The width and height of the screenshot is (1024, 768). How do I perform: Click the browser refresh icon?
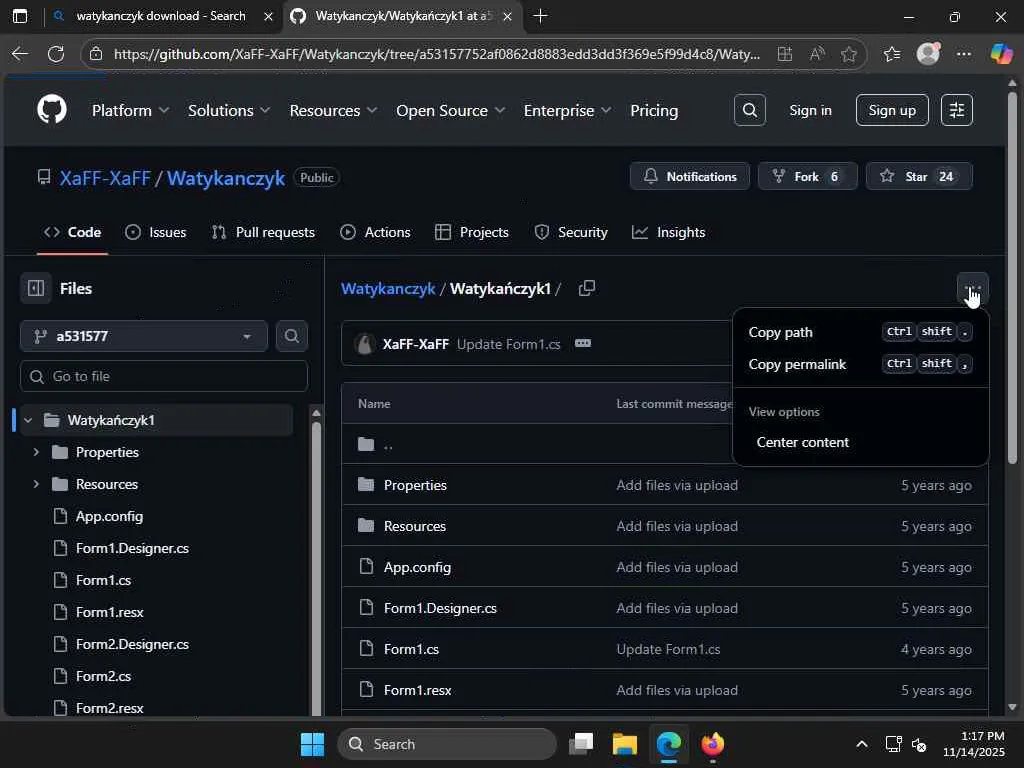(56, 54)
